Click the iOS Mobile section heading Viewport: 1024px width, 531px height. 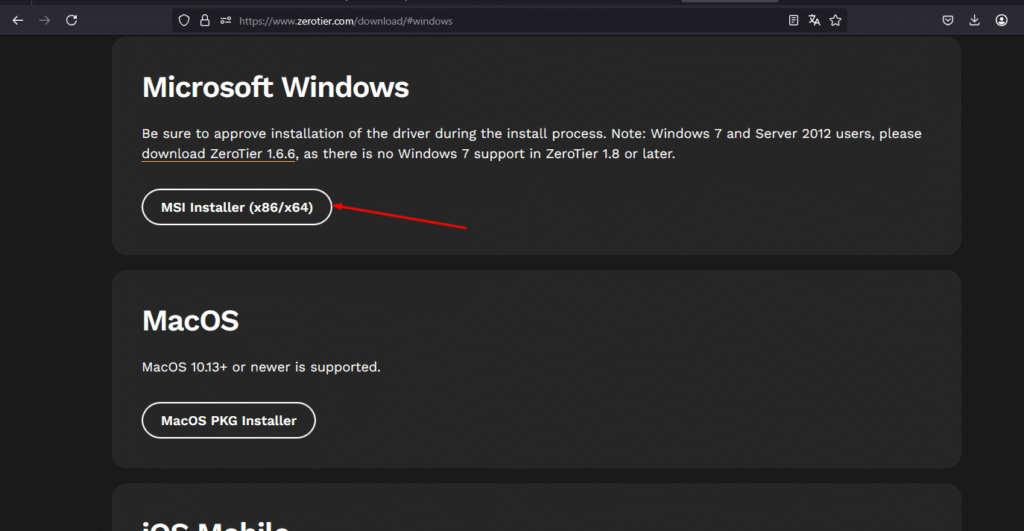215,524
